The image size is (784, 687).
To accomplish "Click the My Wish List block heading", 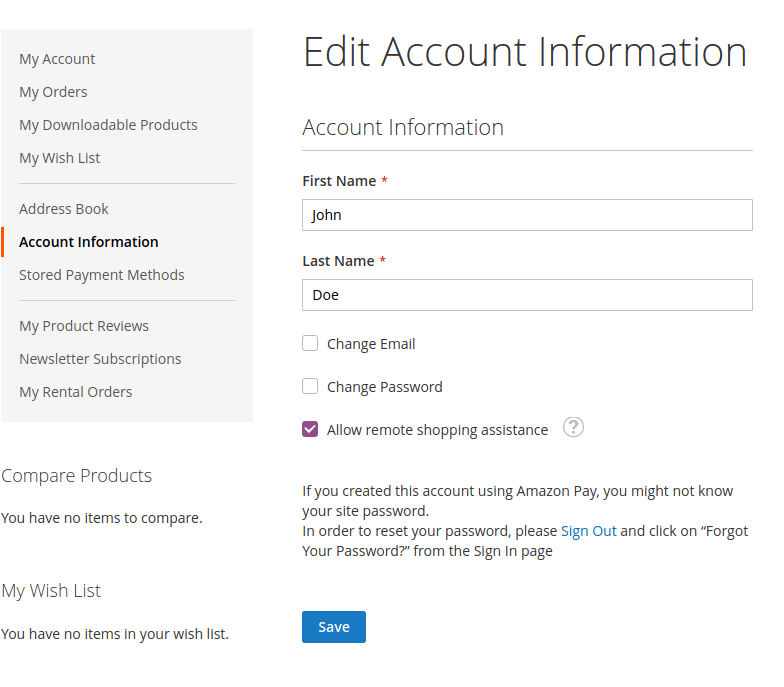I will pyautogui.click(x=51, y=590).
